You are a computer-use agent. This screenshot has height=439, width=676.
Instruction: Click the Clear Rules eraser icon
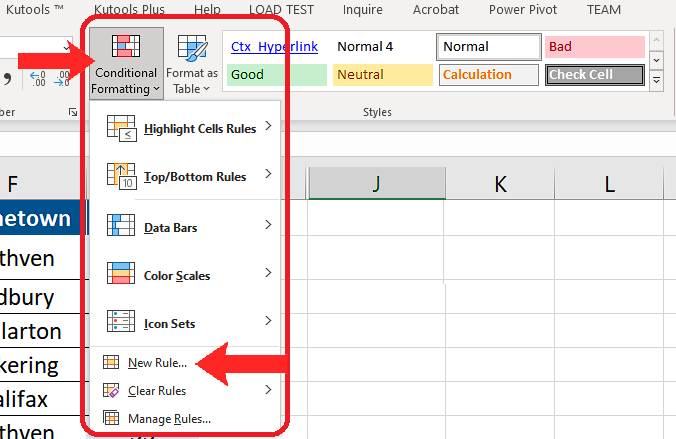tap(111, 390)
